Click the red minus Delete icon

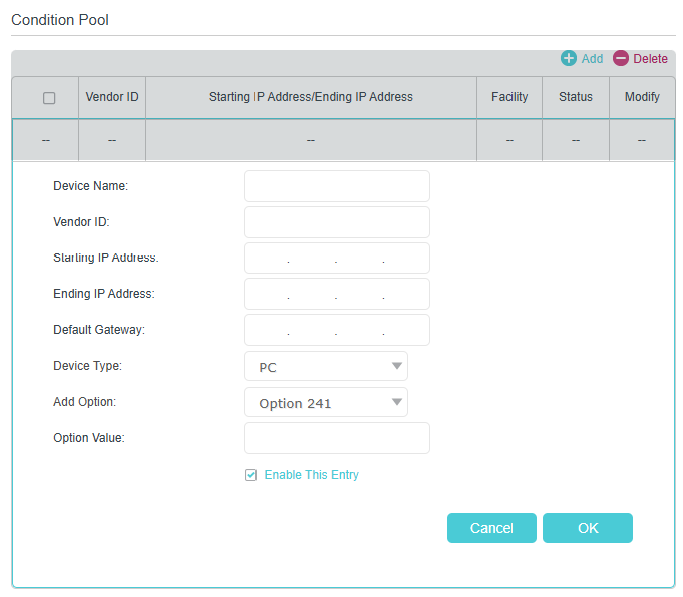tap(621, 58)
